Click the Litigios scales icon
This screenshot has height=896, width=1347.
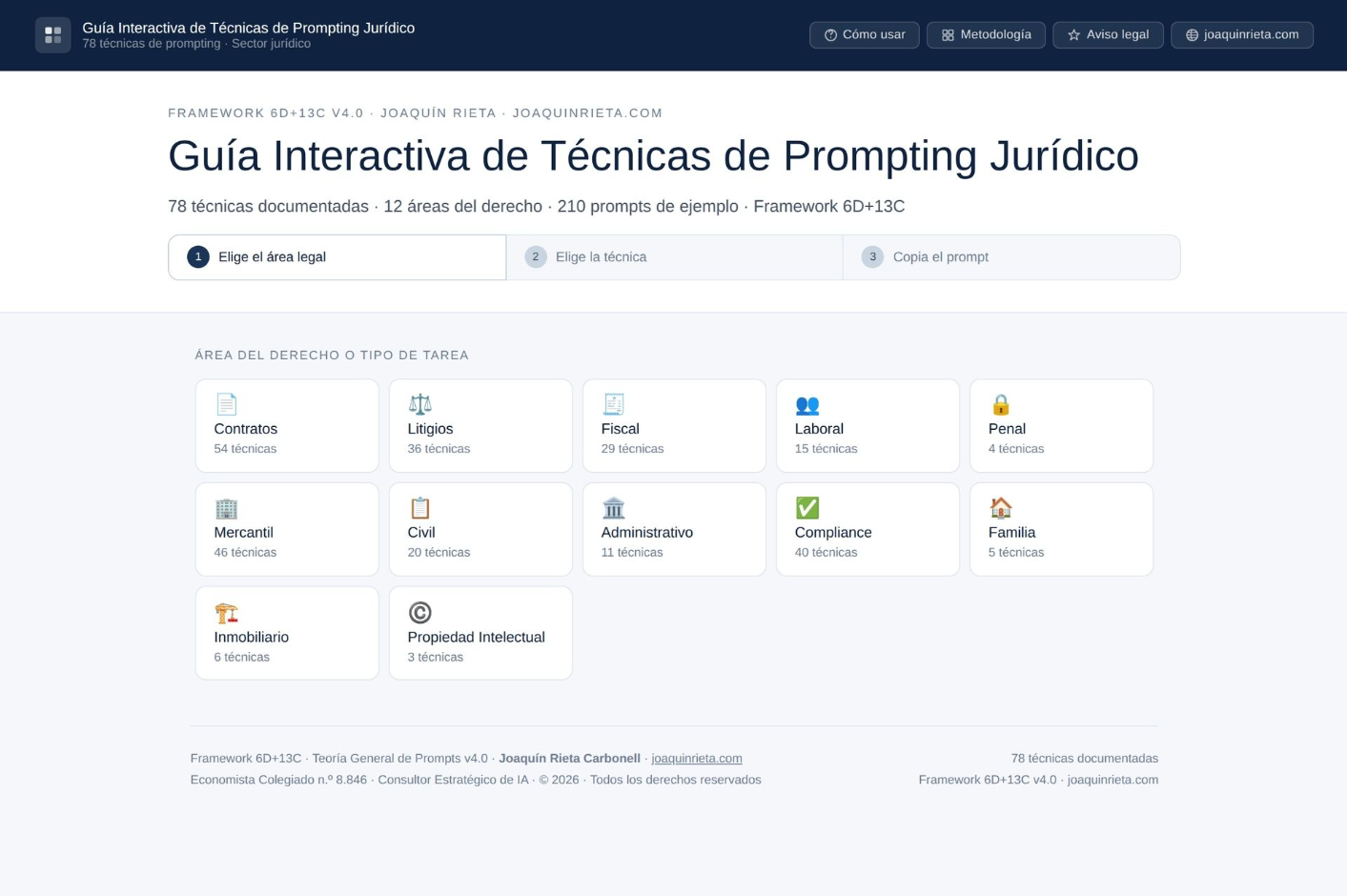click(x=420, y=404)
